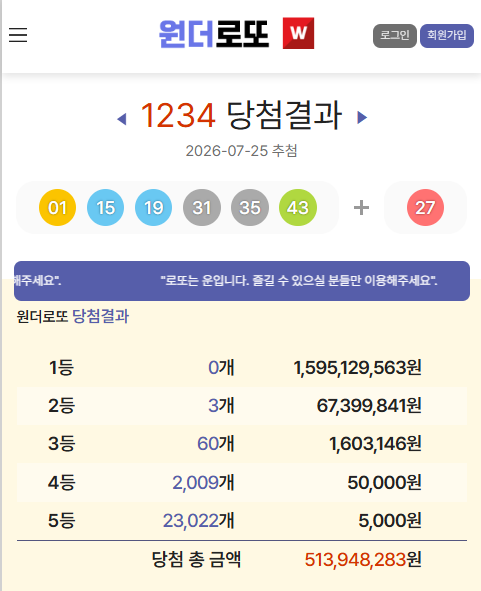The image size is (481, 591).
Task: Click the red bonus ball 27
Action: tap(425, 207)
